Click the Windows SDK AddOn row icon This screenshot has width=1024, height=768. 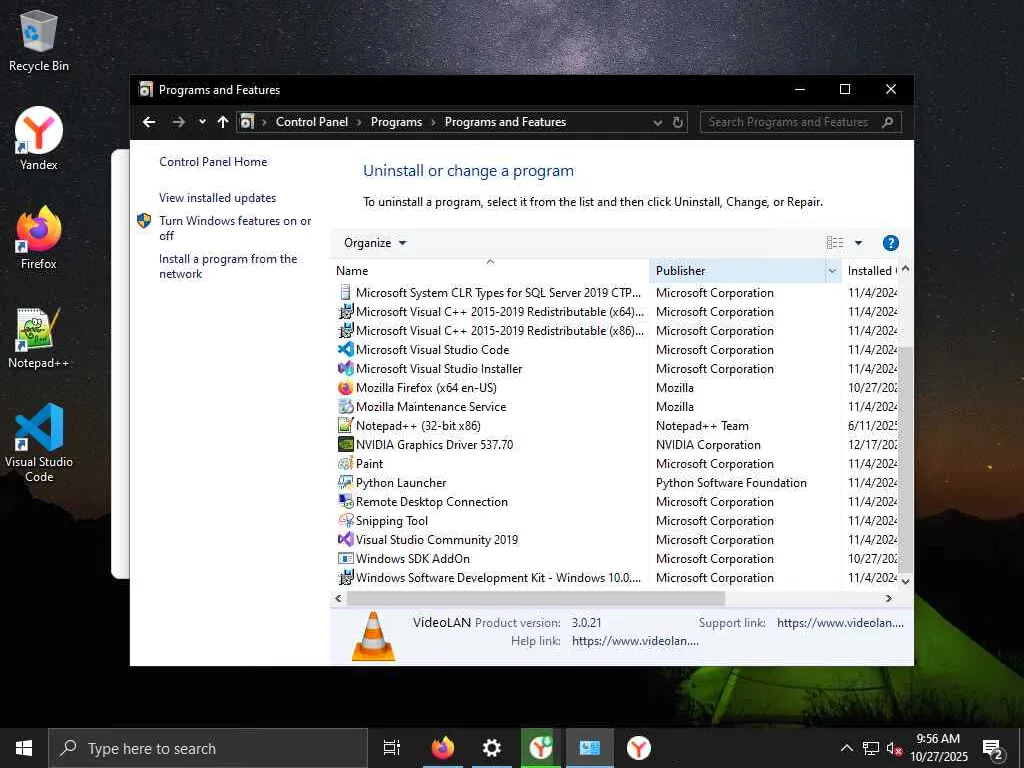click(345, 558)
